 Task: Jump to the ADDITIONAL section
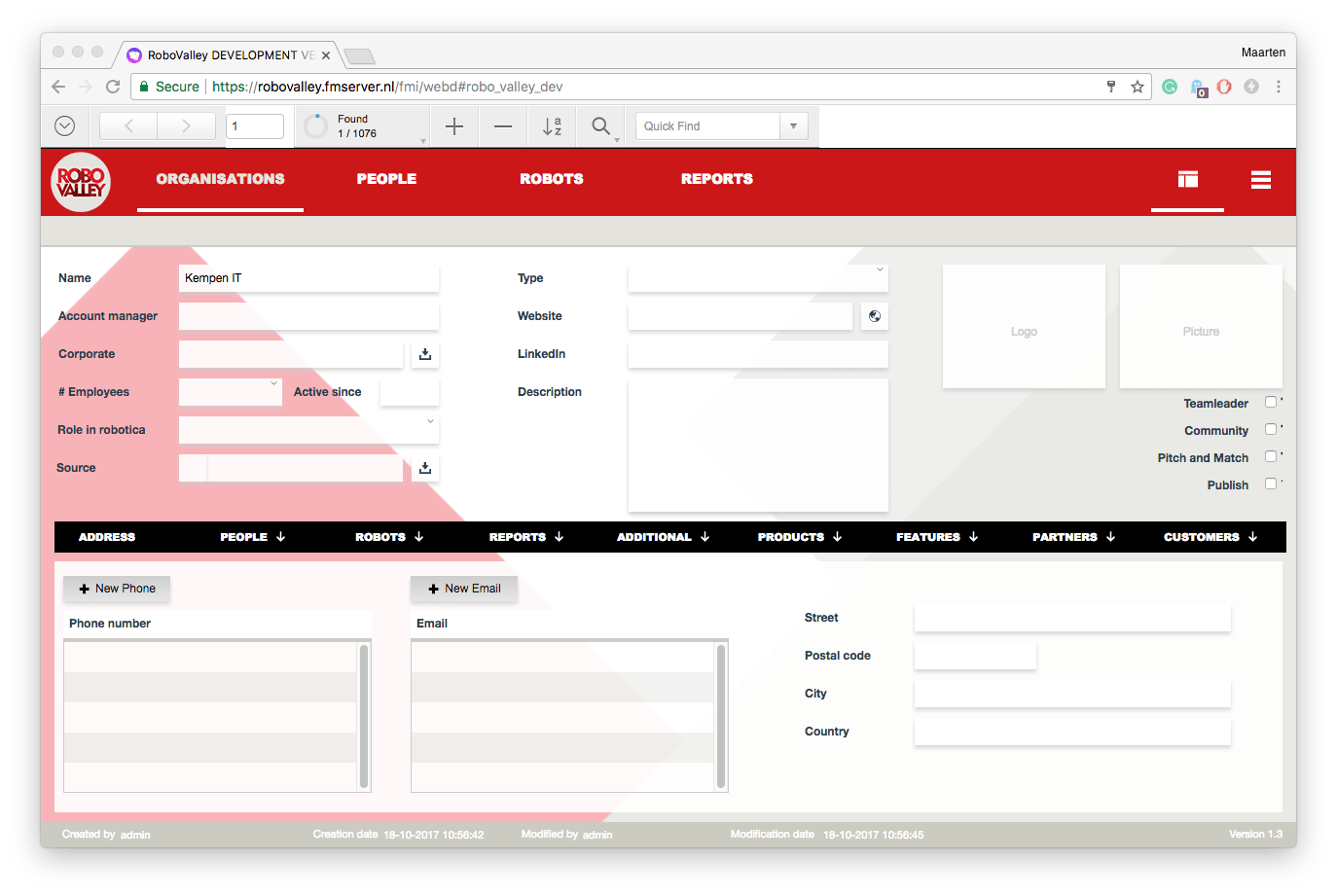tap(664, 537)
